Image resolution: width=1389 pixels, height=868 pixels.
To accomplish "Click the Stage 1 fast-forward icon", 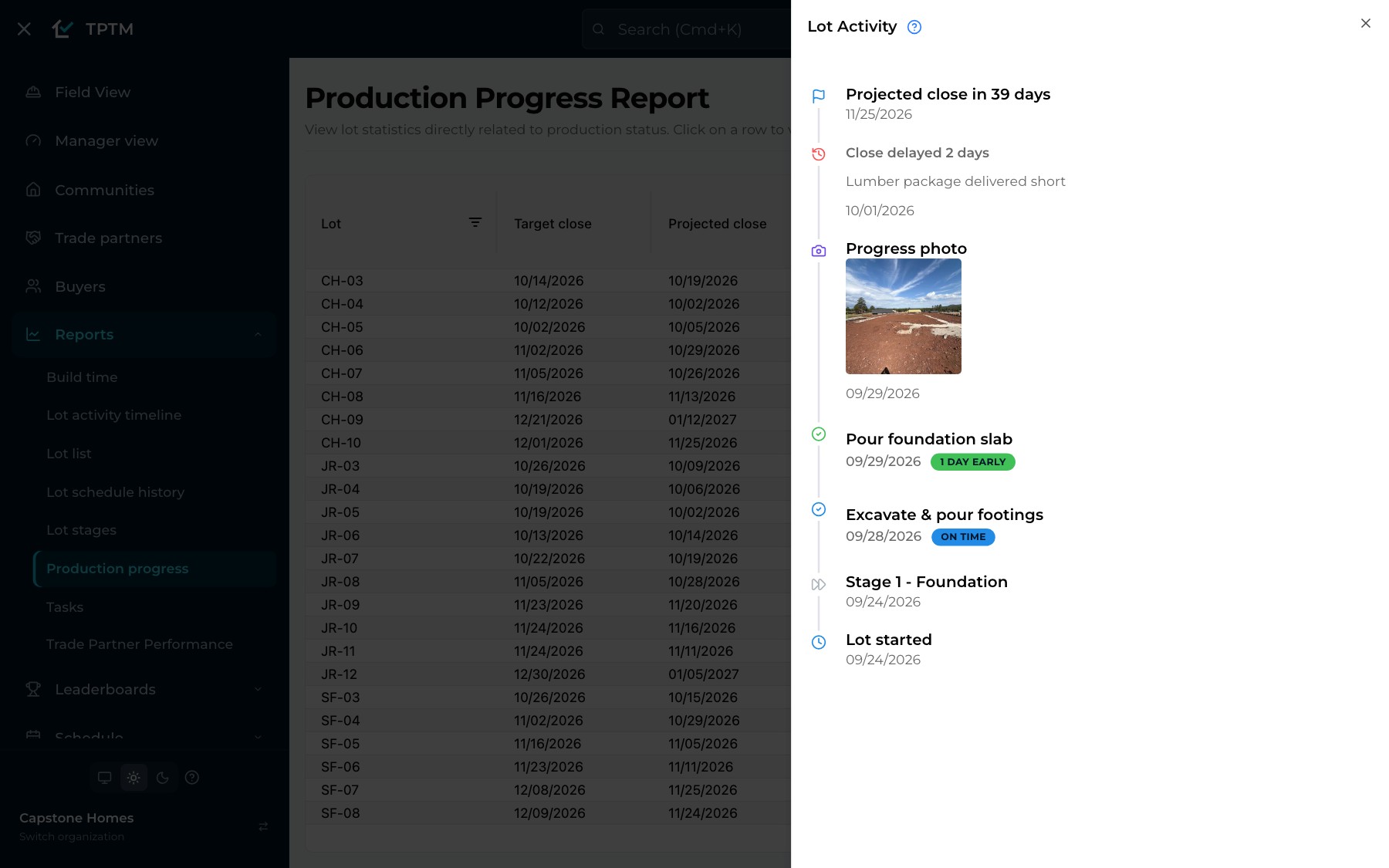I will click(819, 584).
